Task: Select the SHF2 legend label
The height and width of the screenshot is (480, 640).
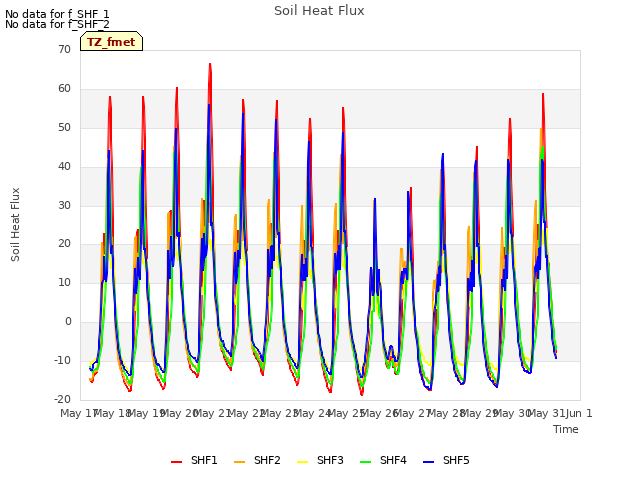Action: [267, 460]
